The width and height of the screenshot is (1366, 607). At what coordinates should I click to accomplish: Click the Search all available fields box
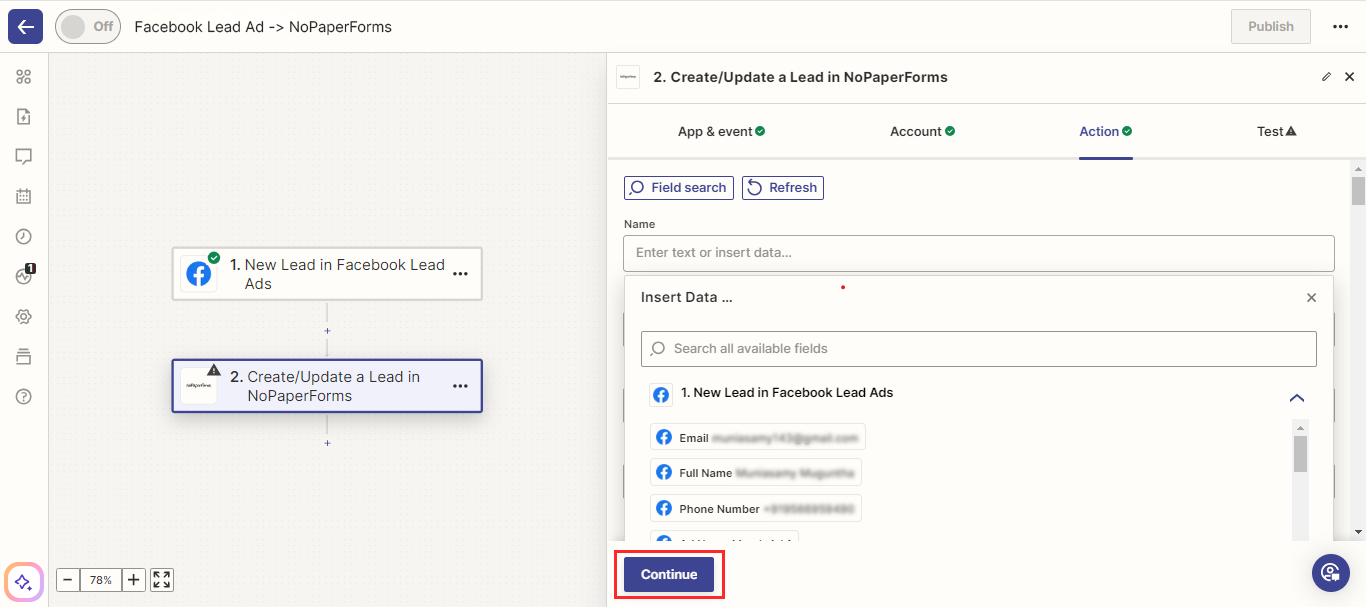coord(979,349)
